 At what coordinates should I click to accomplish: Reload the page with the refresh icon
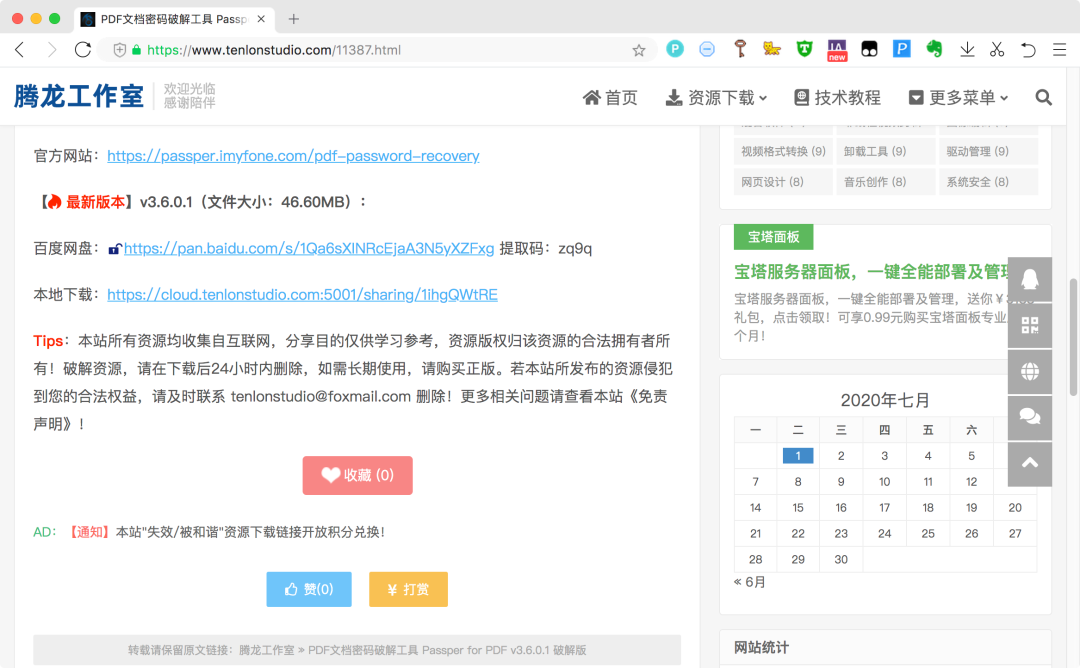[83, 50]
